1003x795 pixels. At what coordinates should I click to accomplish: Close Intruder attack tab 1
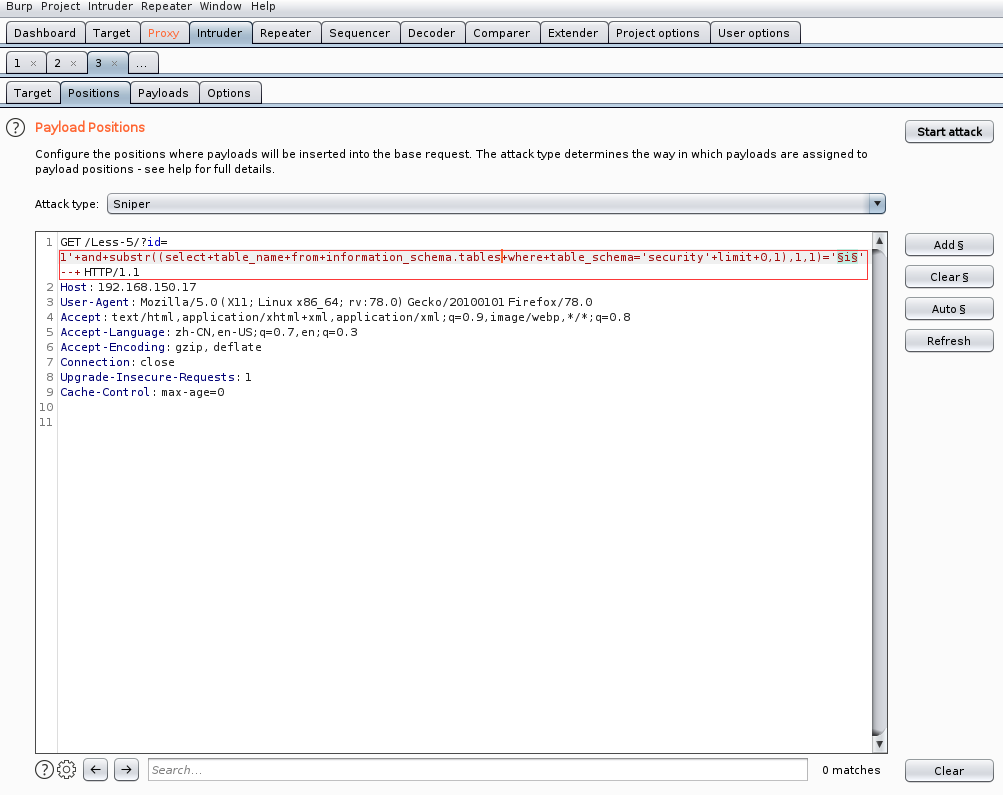tap(33, 63)
